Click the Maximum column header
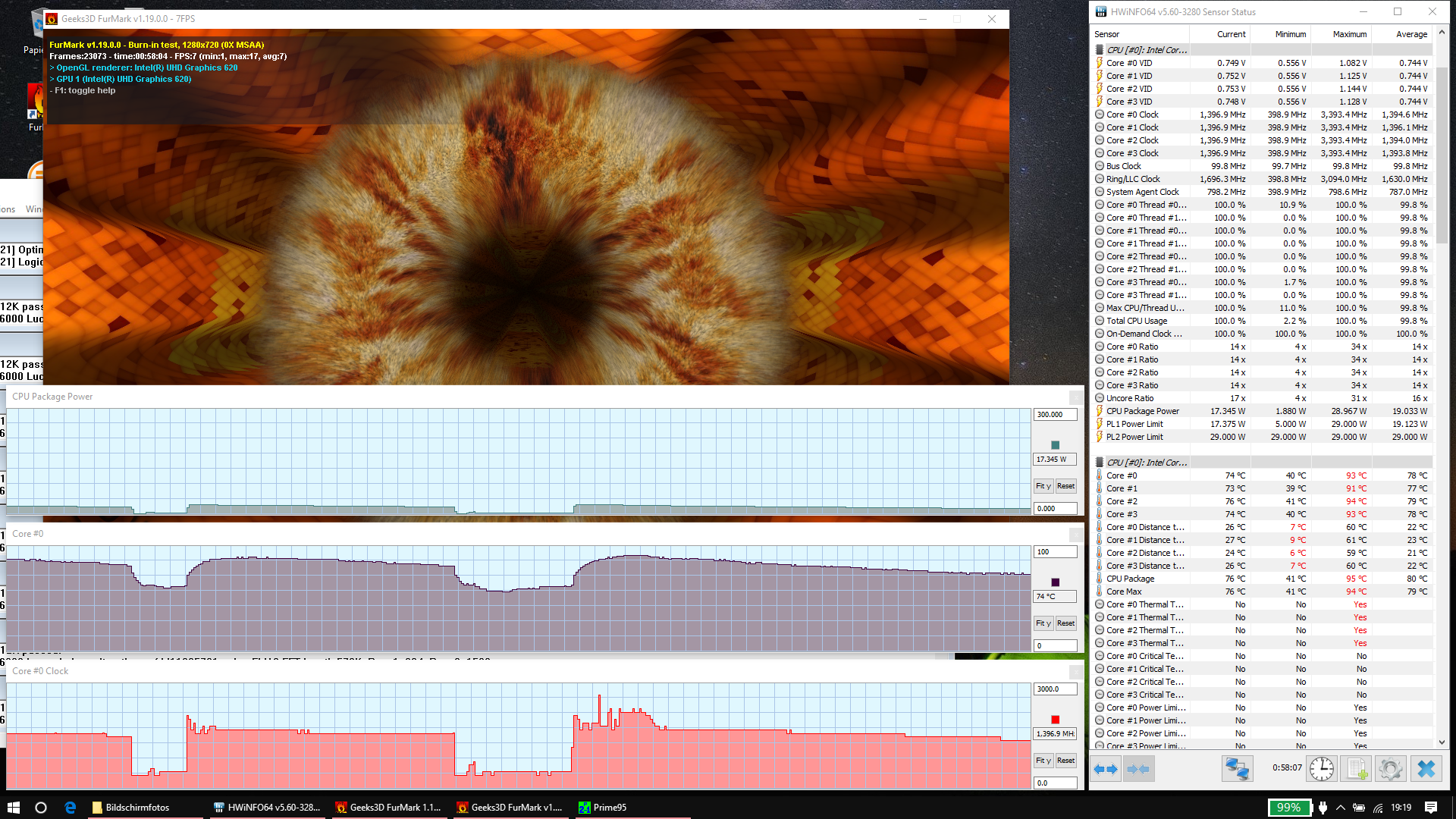 pos(1349,34)
